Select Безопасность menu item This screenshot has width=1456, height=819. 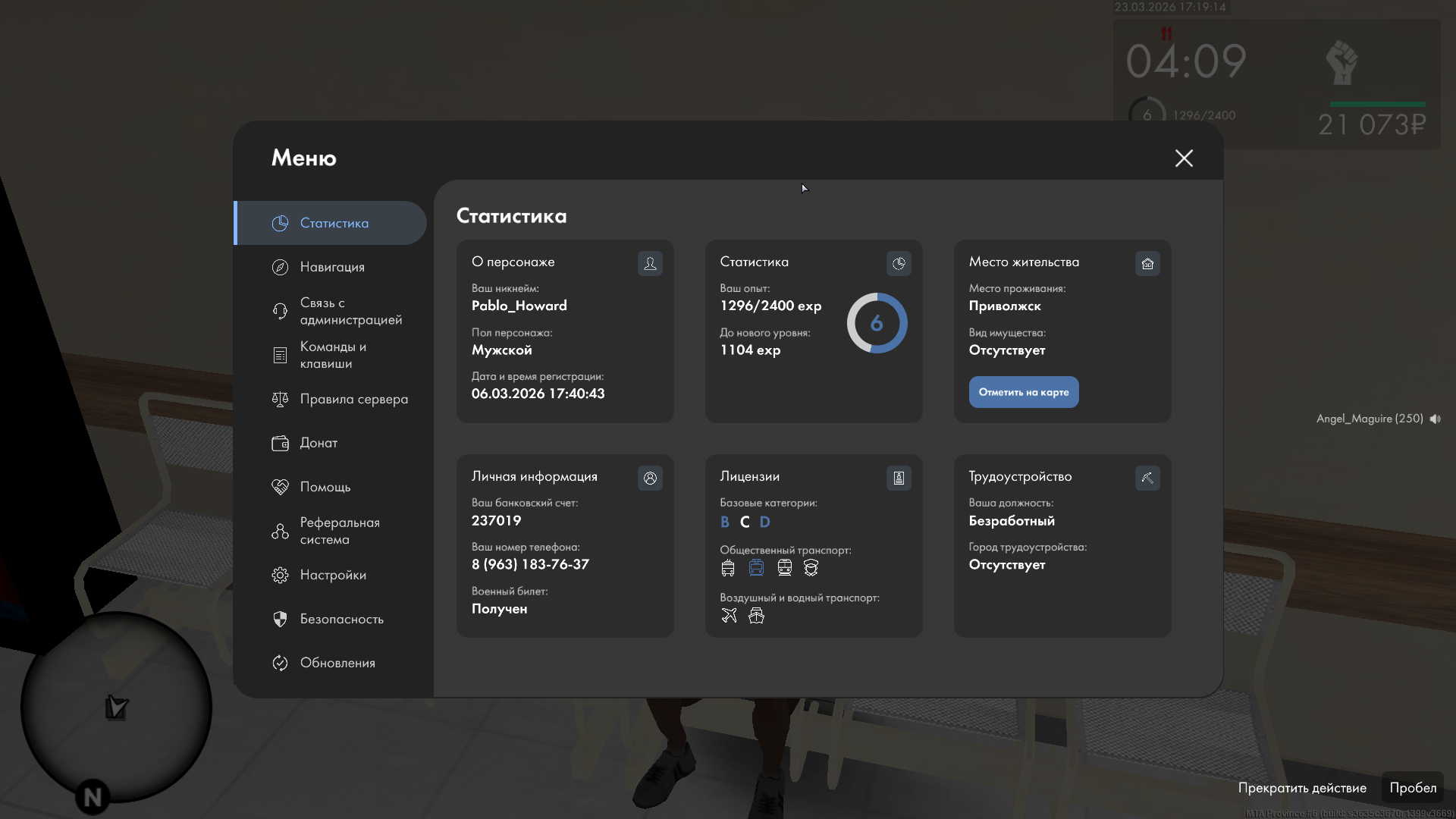coord(341,619)
